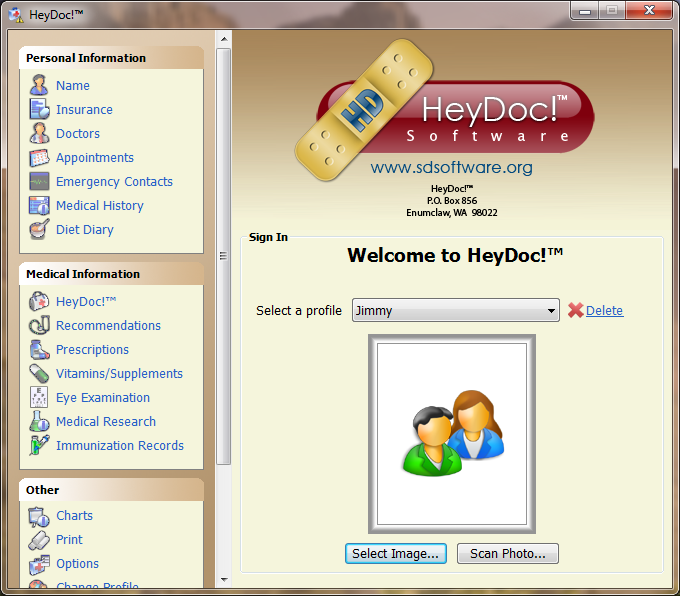Visit www.sdsoftware.org link

pyautogui.click(x=451, y=167)
